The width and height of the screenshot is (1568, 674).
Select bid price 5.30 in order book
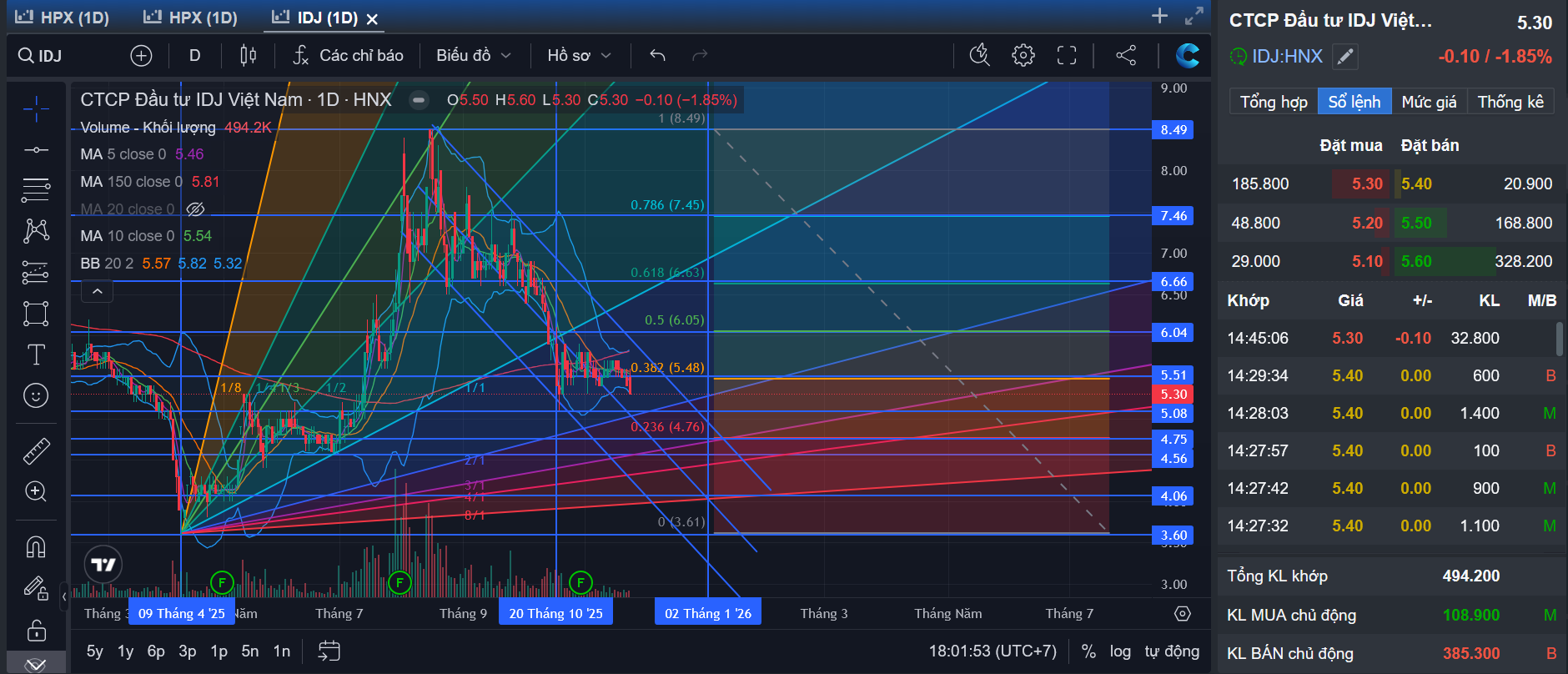point(1367,184)
